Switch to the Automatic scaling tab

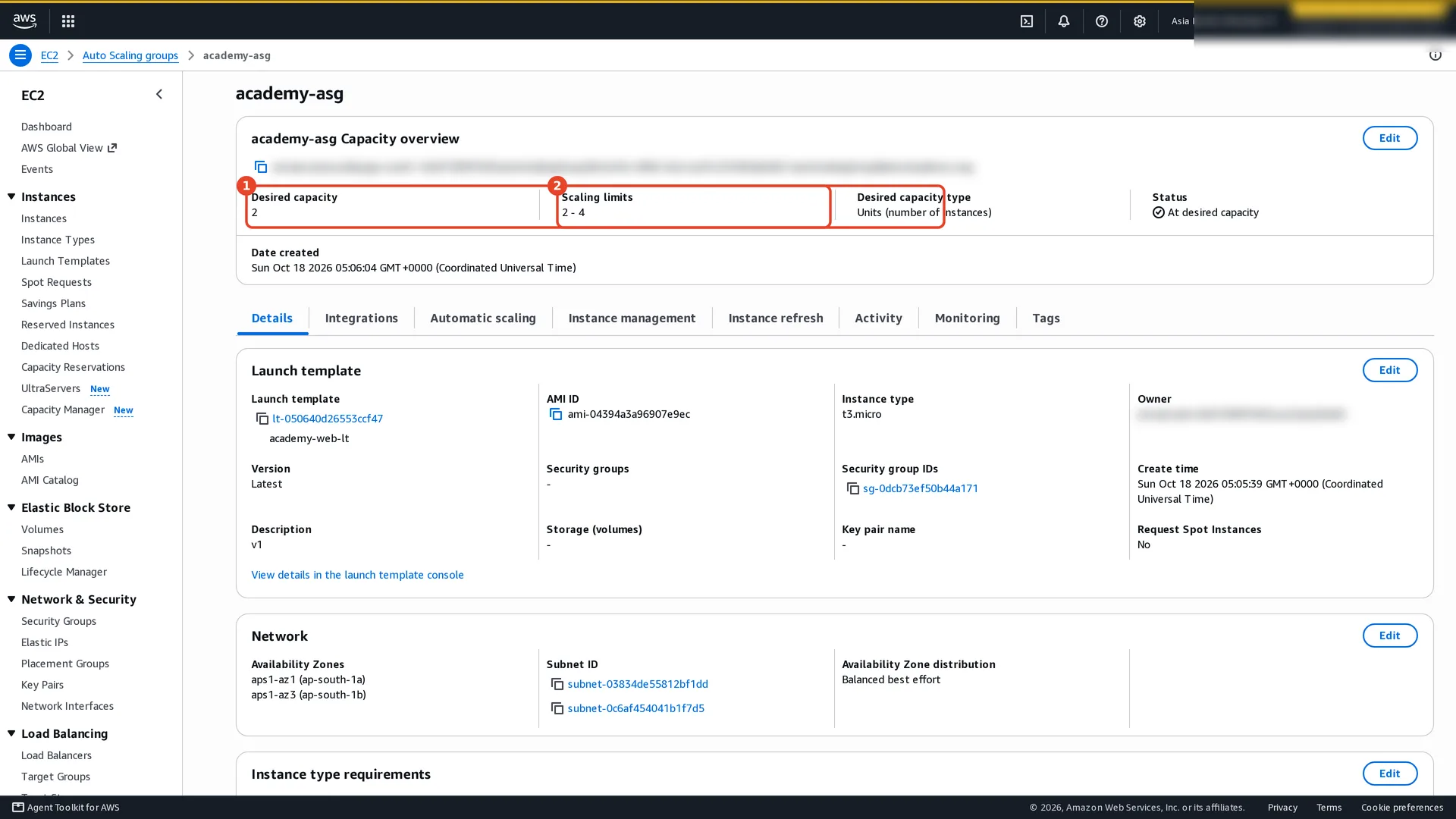[483, 318]
